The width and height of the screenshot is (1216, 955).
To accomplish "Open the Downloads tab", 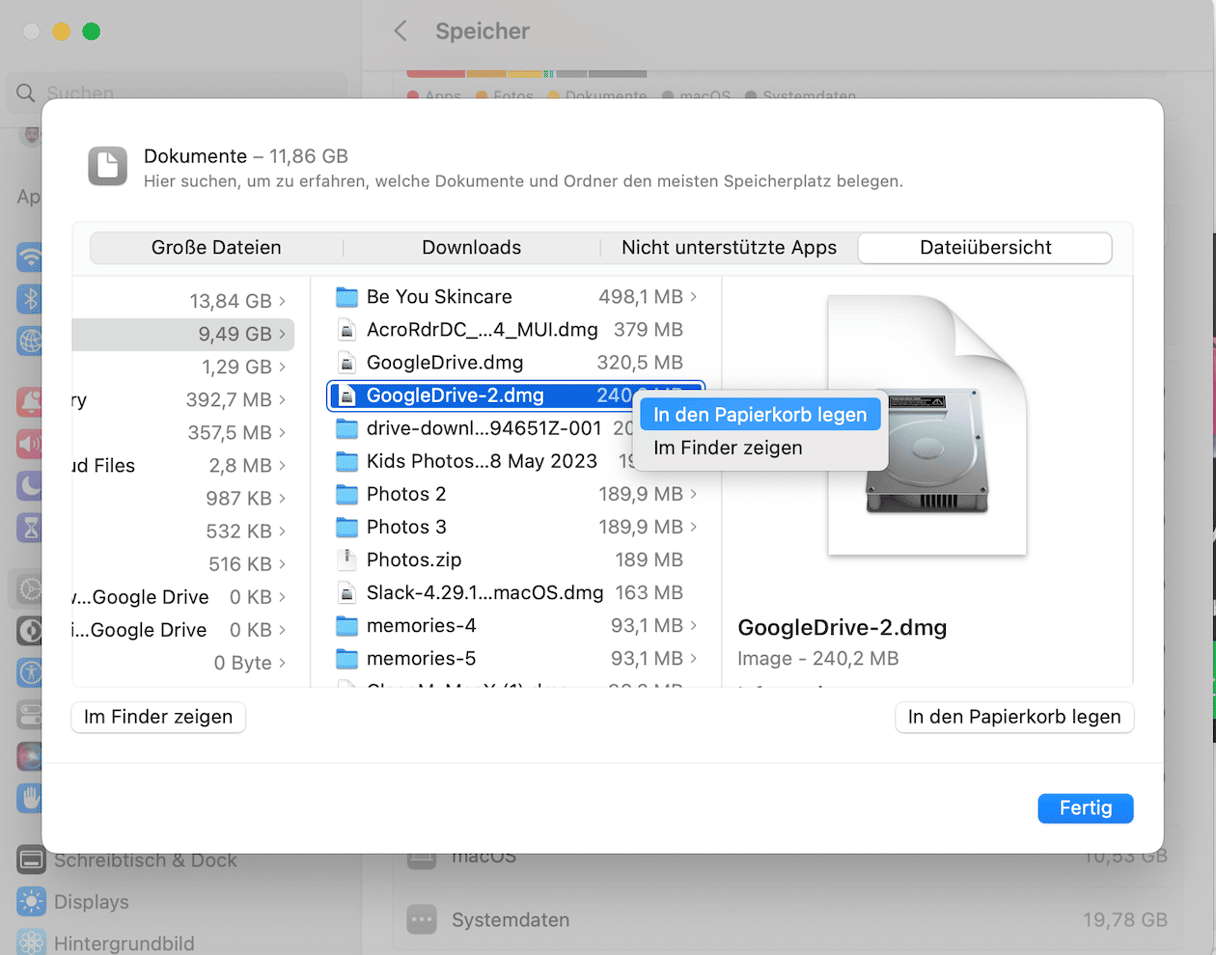I will coord(471,248).
